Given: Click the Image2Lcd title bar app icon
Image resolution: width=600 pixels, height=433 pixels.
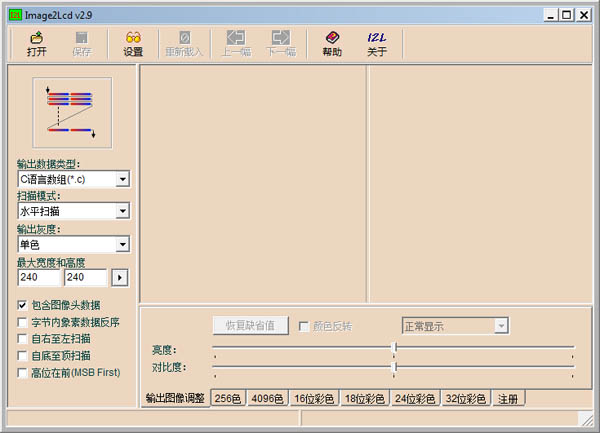Looking at the screenshot, I should pos(15,15).
